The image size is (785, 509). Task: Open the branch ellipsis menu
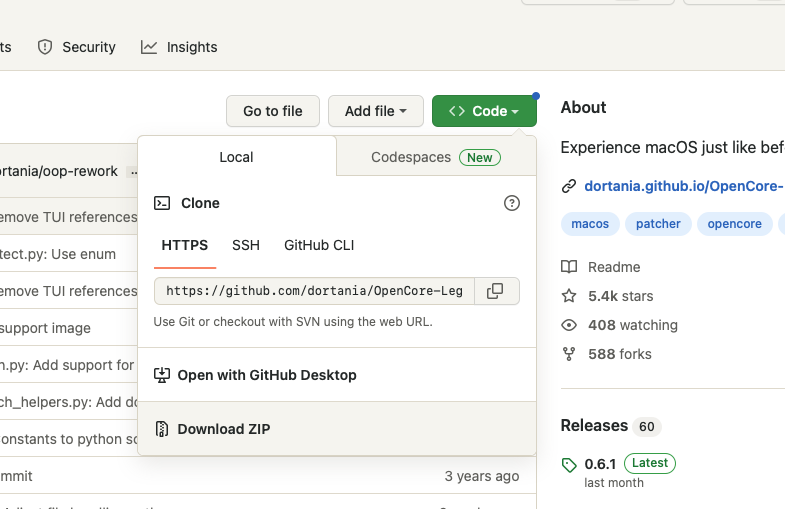point(134,172)
